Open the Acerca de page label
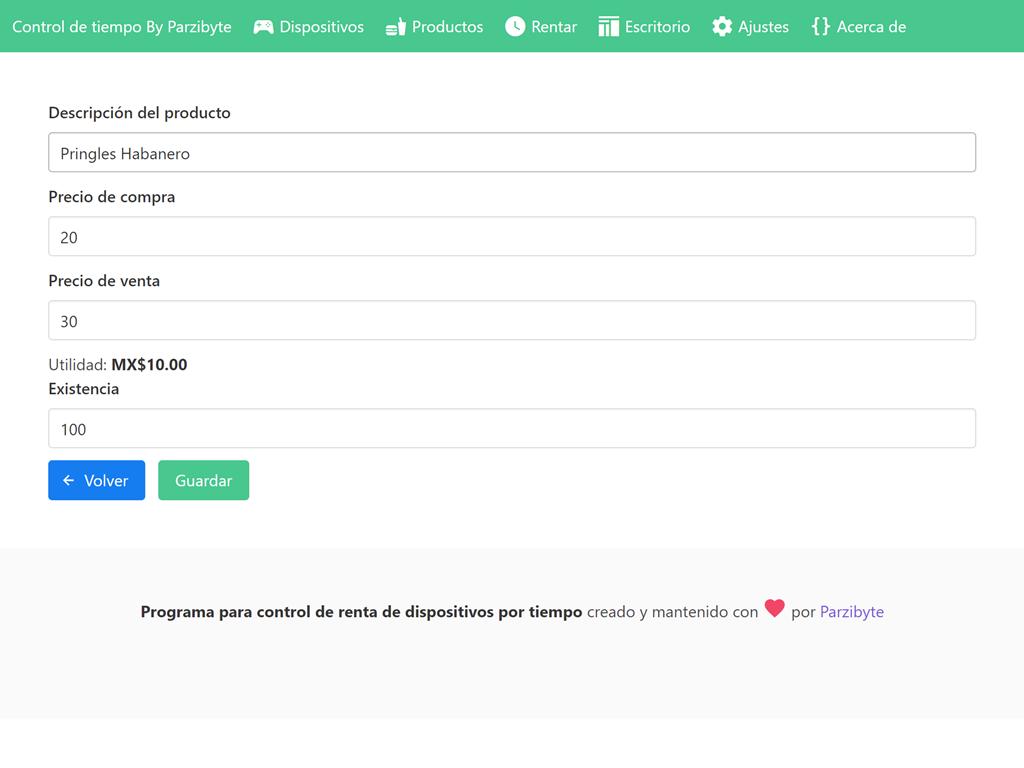This screenshot has height=768, width=1024. [x=871, y=27]
